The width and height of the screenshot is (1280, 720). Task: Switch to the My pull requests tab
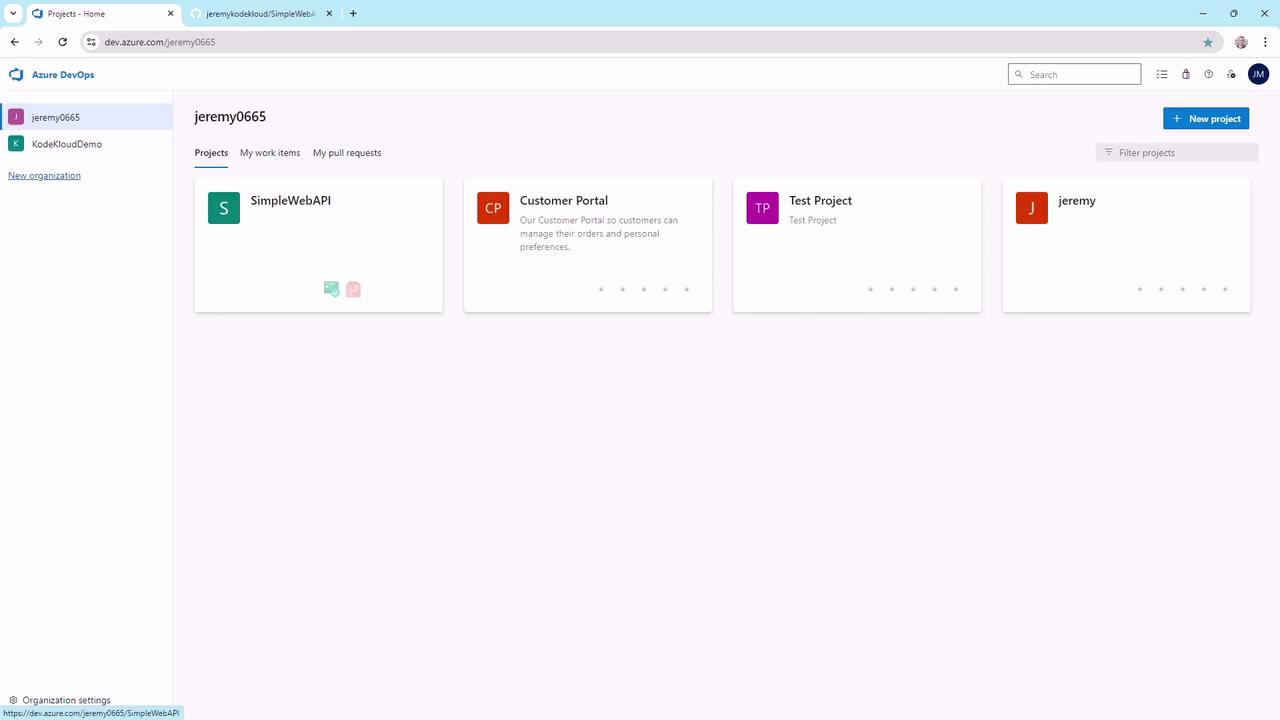tap(347, 153)
